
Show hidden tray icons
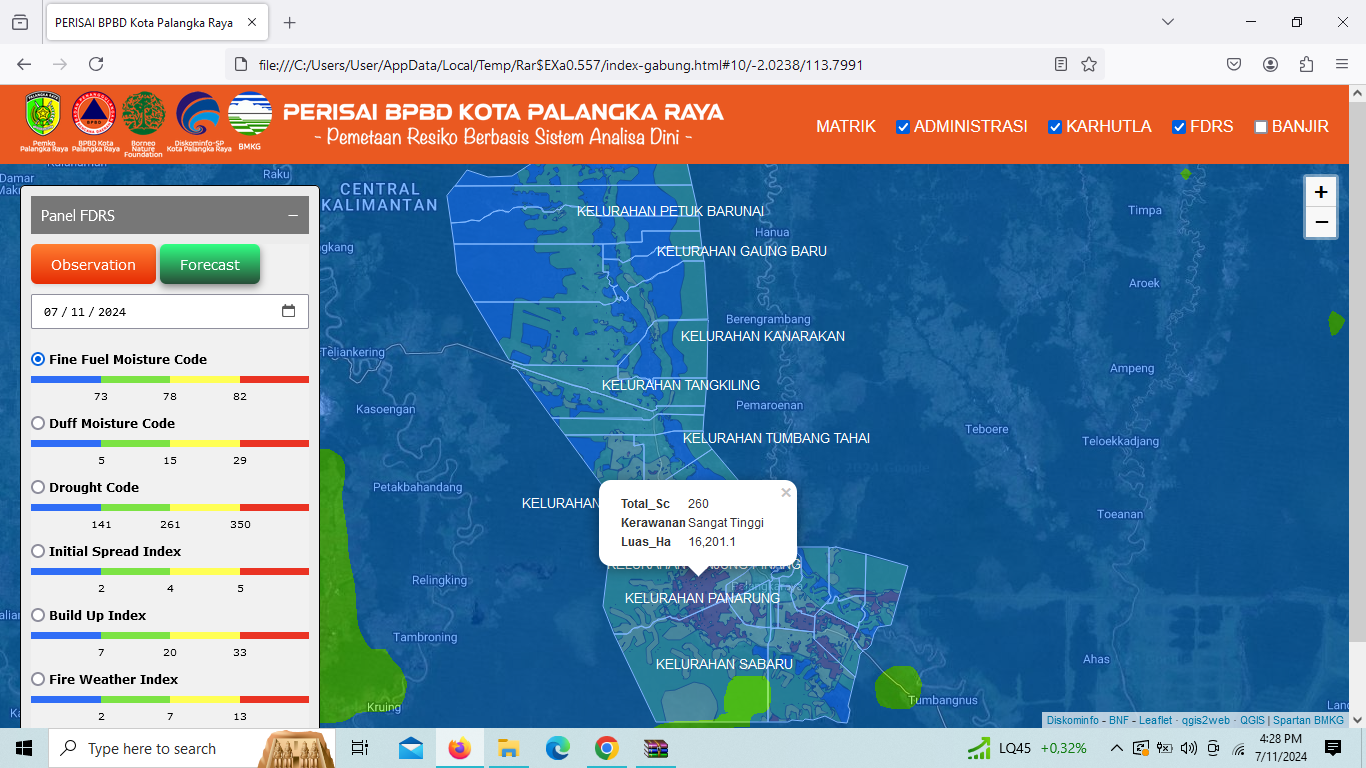click(x=1116, y=748)
